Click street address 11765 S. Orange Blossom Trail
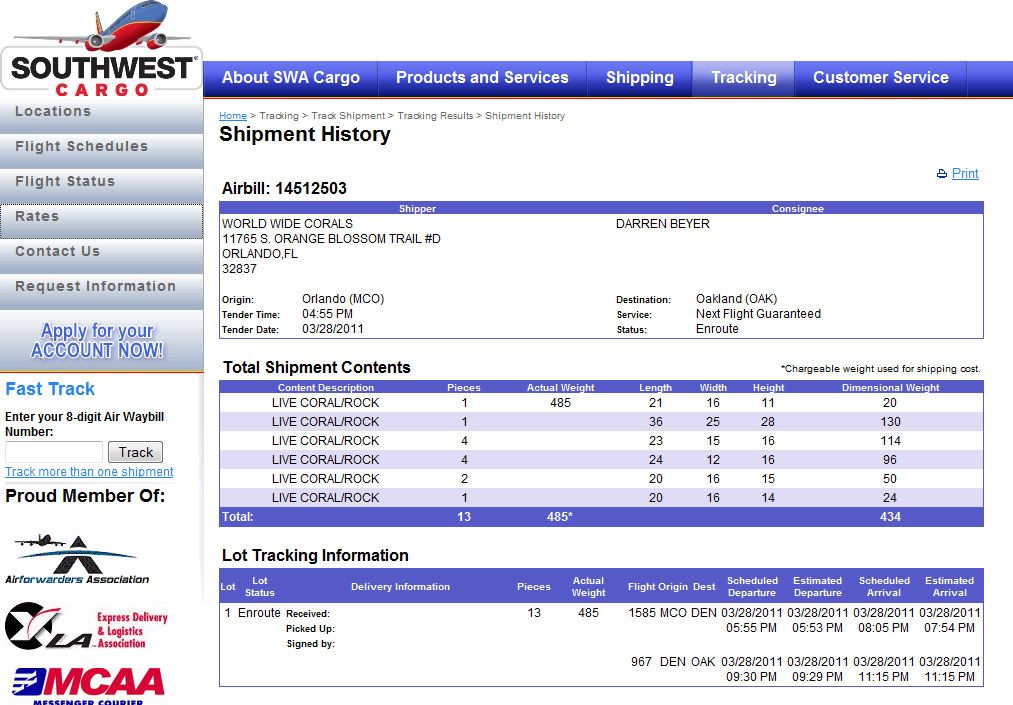The width and height of the screenshot is (1013, 705). tap(331, 239)
